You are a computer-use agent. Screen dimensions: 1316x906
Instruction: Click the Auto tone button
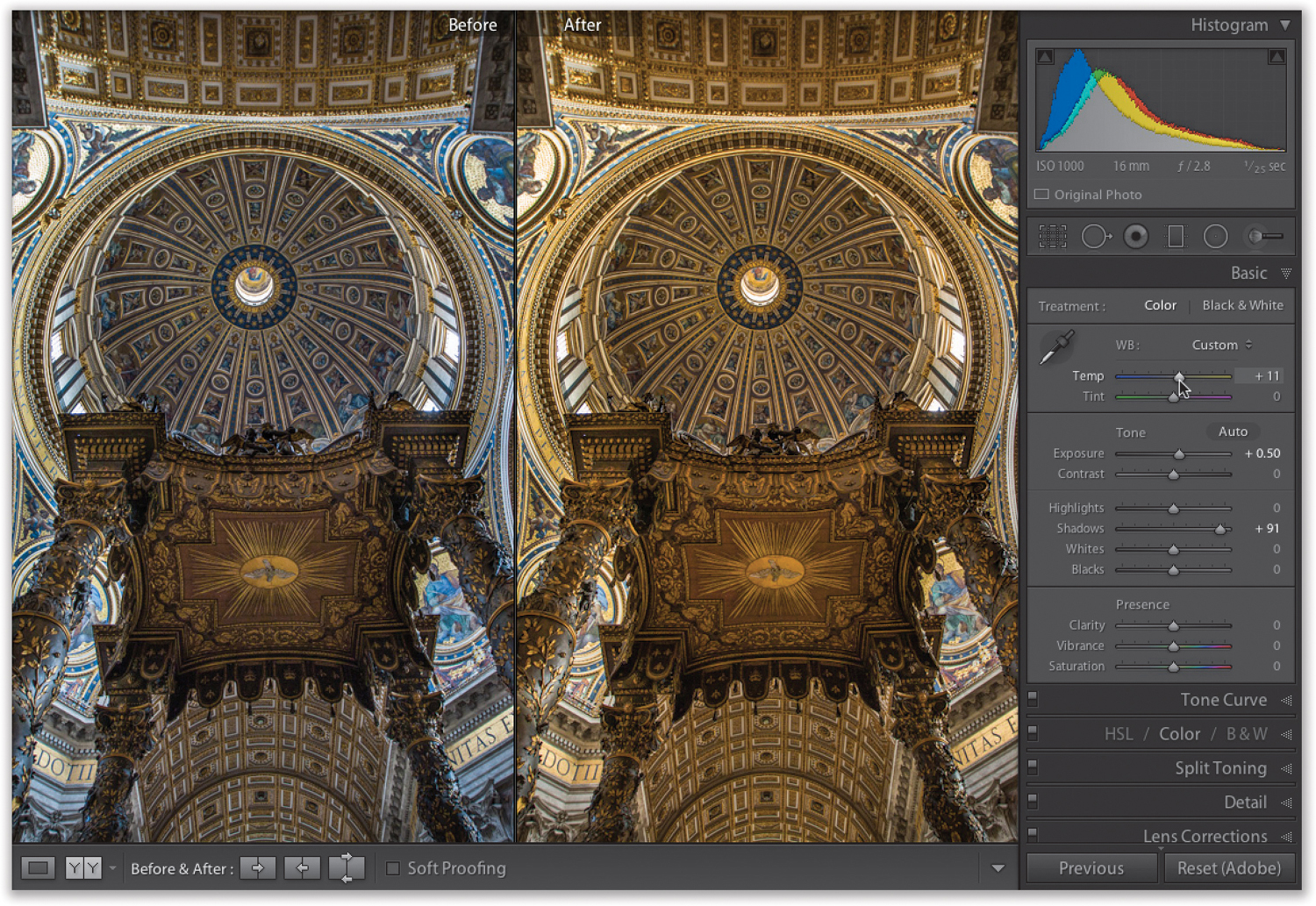click(x=1233, y=432)
